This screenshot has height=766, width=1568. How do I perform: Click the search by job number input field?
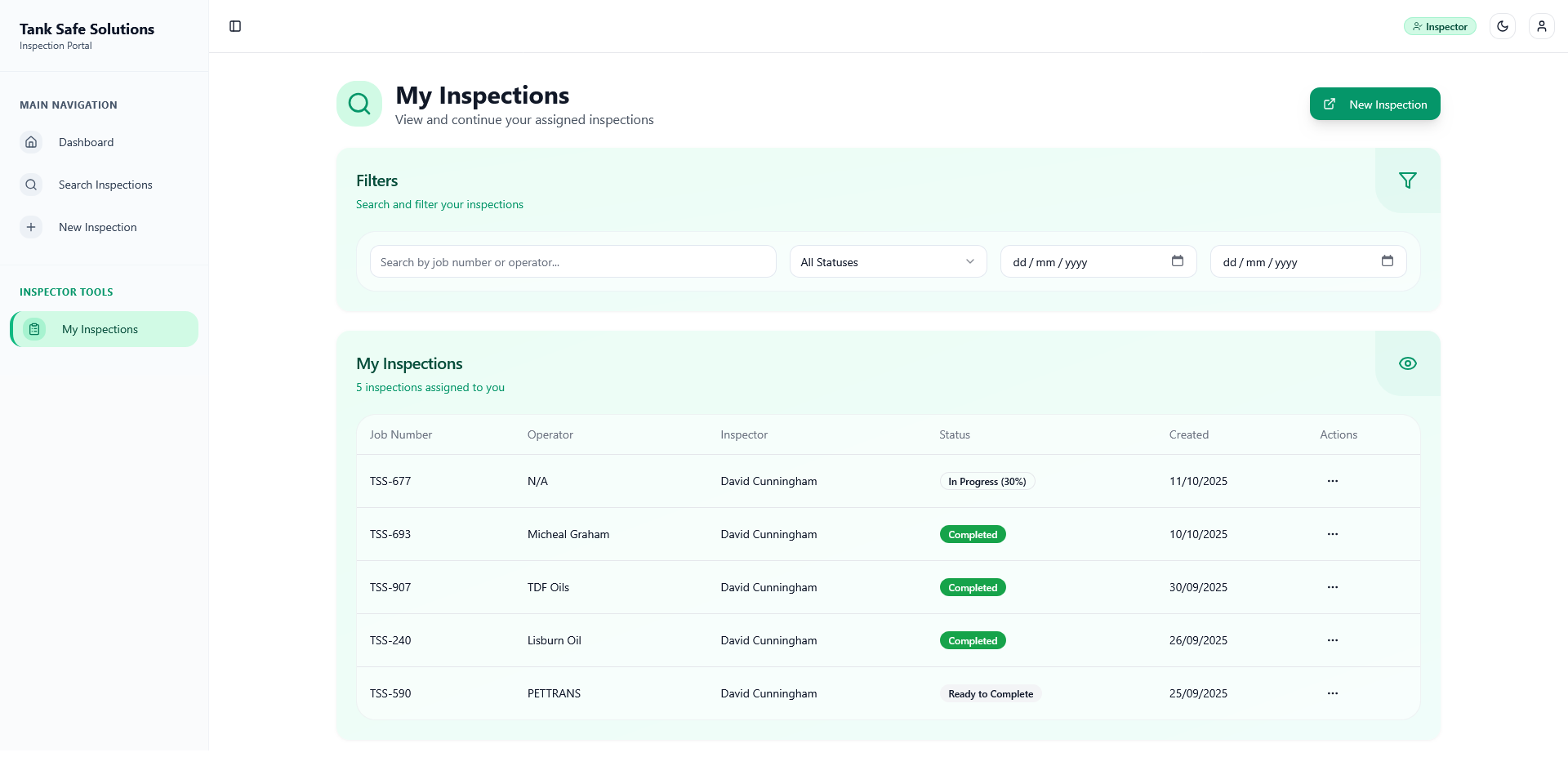point(572,261)
